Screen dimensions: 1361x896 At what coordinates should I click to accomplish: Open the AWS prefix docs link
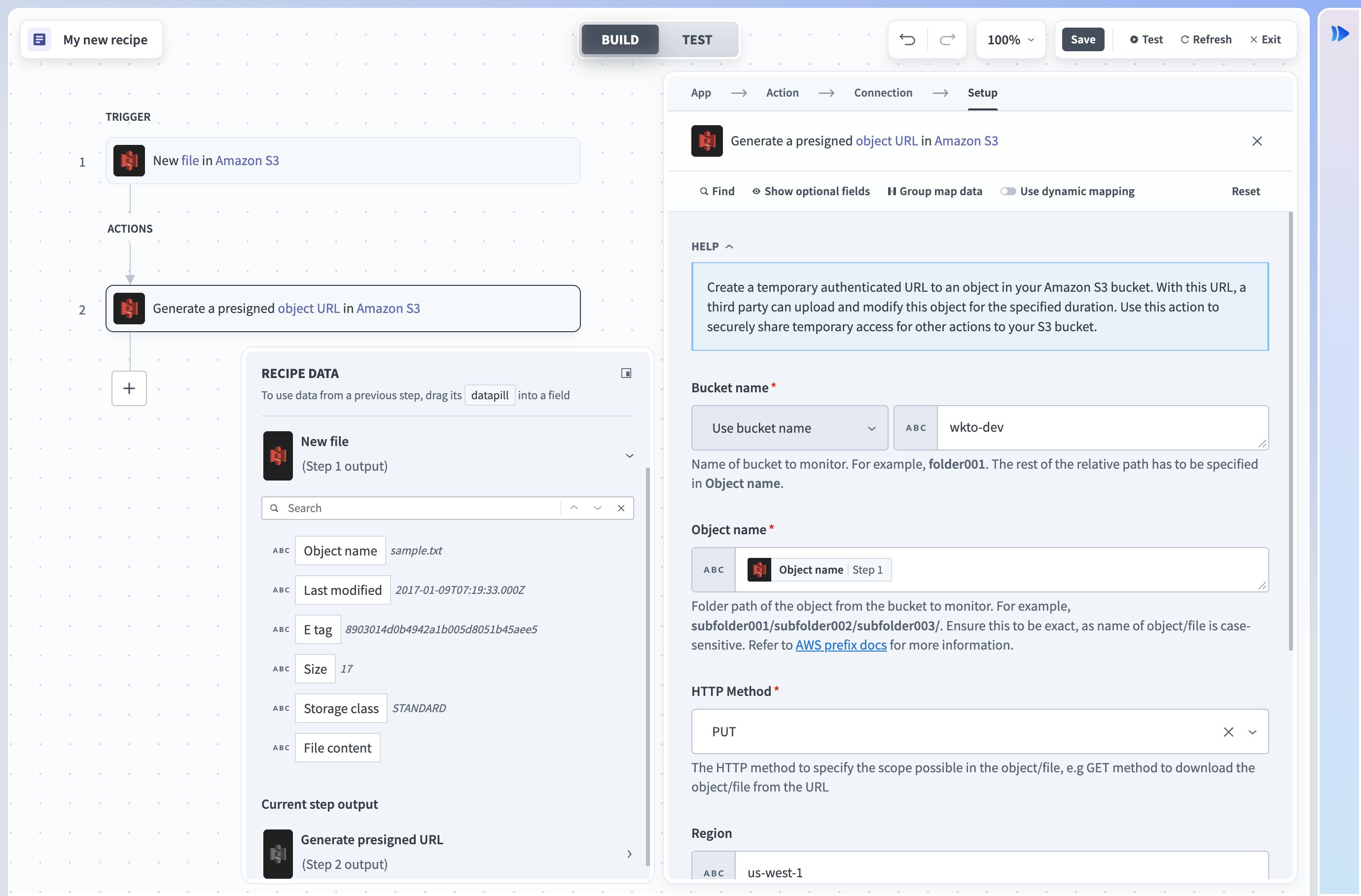coord(841,645)
